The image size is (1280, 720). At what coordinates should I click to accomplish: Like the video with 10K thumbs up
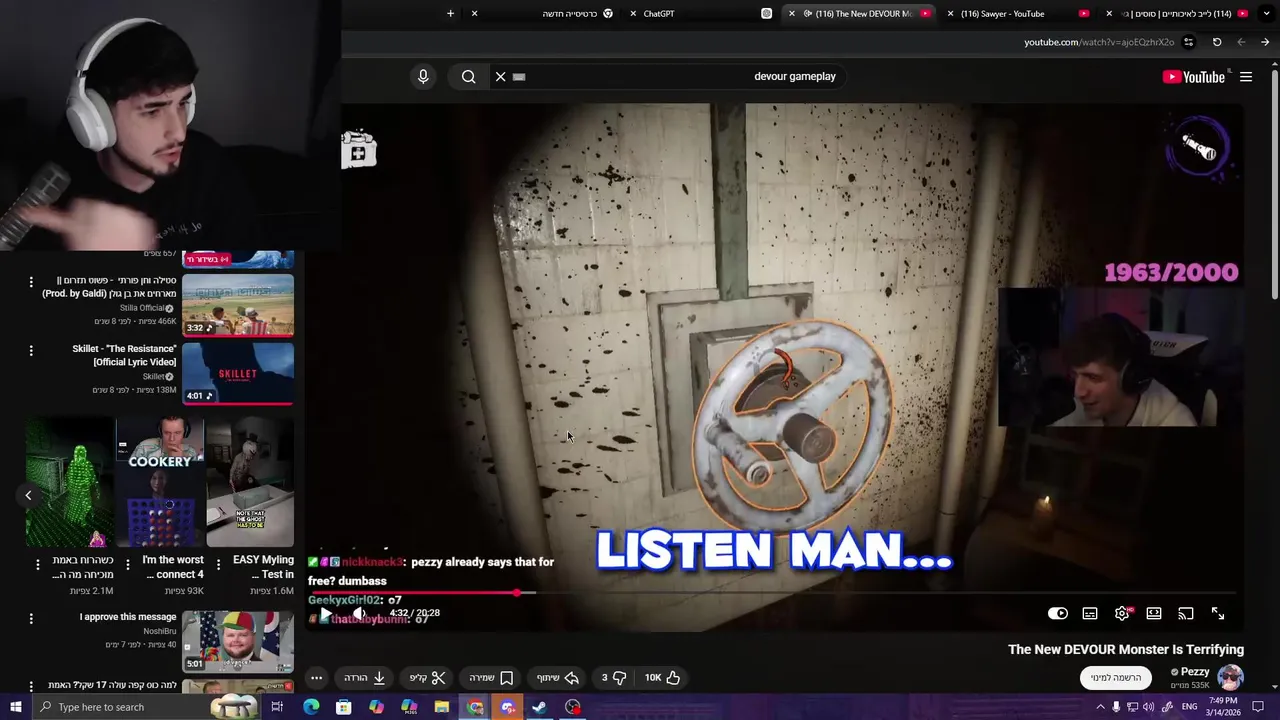[662, 677]
